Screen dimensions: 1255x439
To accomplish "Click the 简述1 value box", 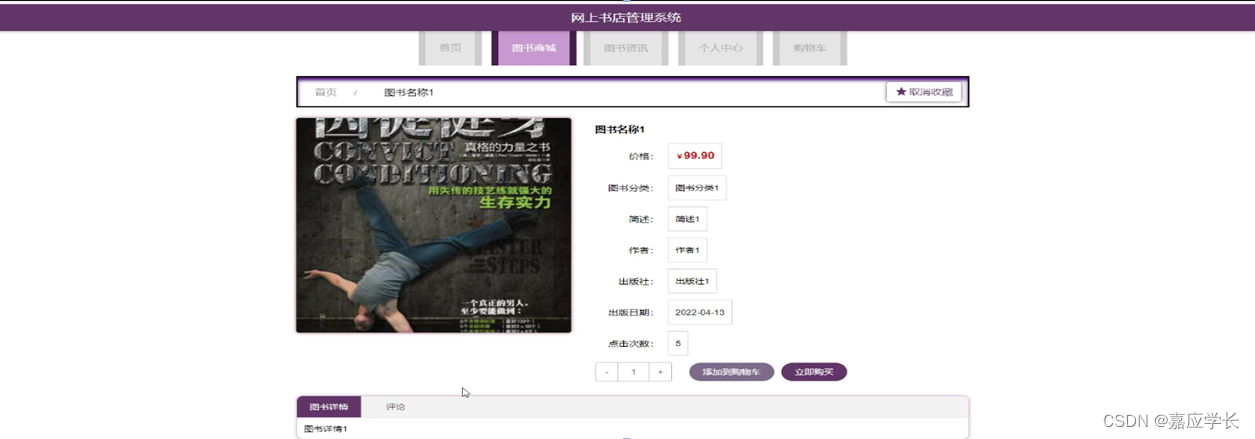I will tap(687, 219).
